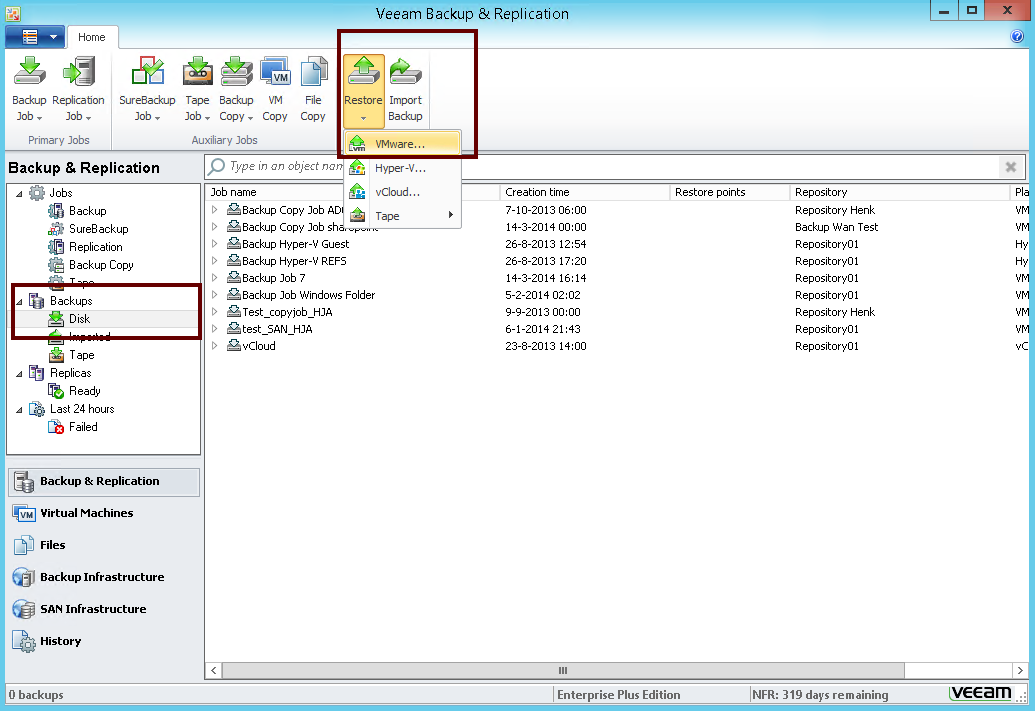Expand the Backup Hyper-V REFS row
Screen dimensions: 1035x711
point(215,261)
